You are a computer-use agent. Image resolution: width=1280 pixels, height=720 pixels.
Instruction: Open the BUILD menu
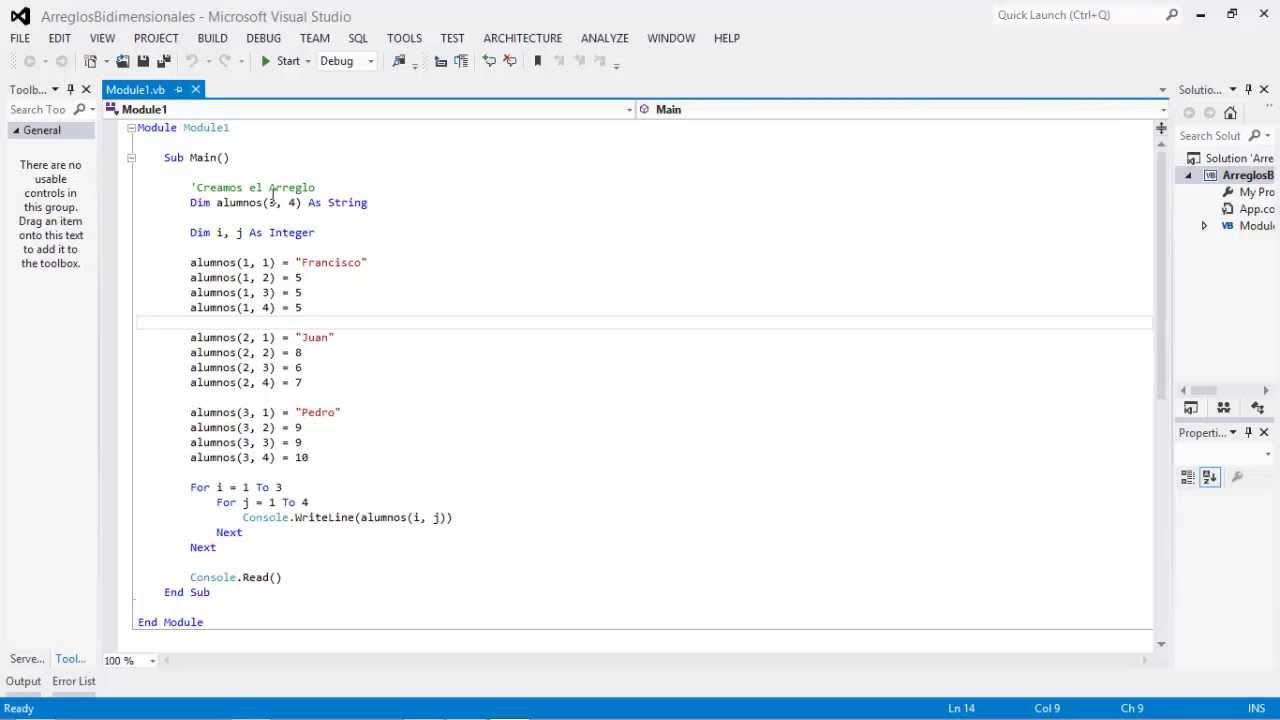(212, 38)
